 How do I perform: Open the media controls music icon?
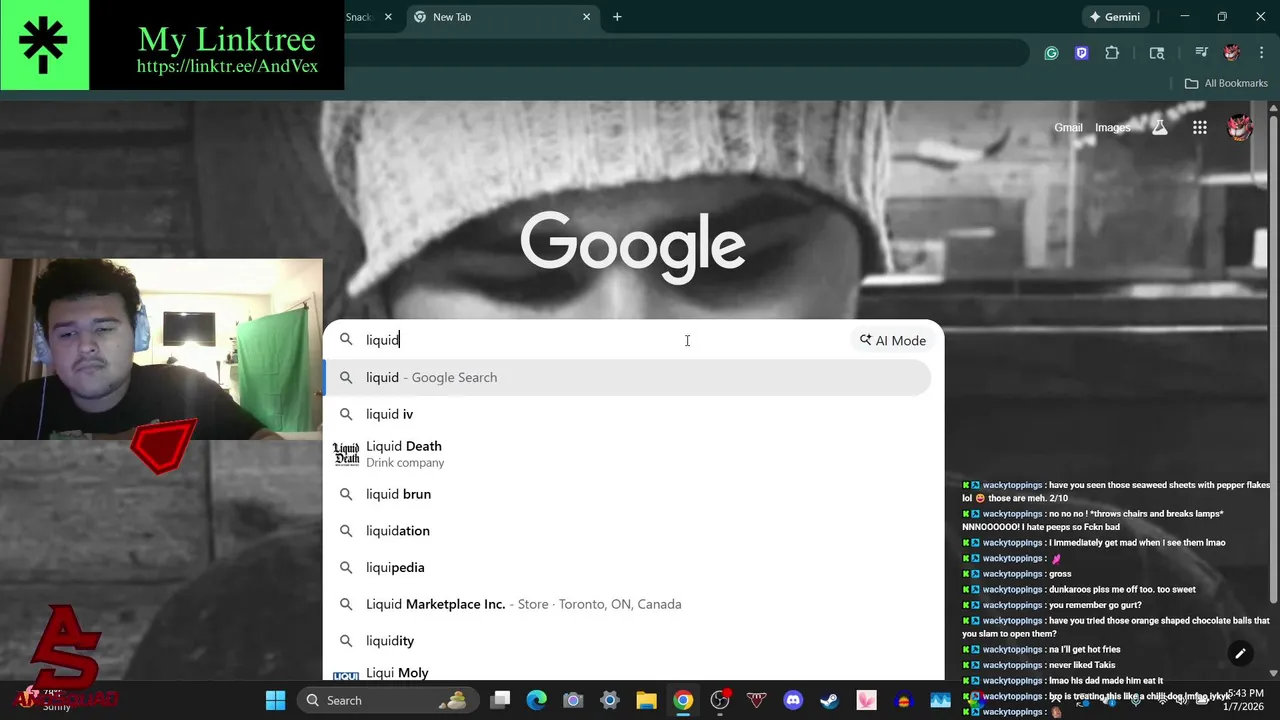point(1201,53)
